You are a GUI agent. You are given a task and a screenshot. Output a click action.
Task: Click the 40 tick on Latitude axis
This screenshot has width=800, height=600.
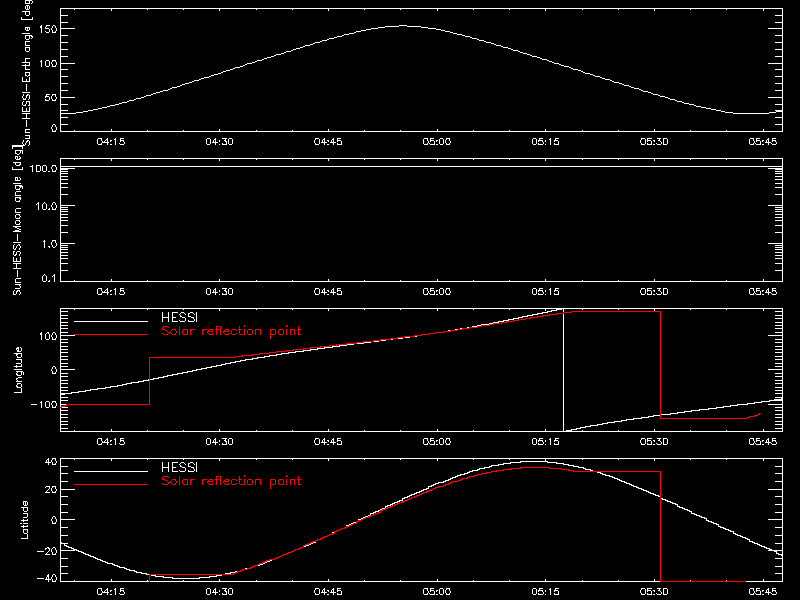coord(51,462)
